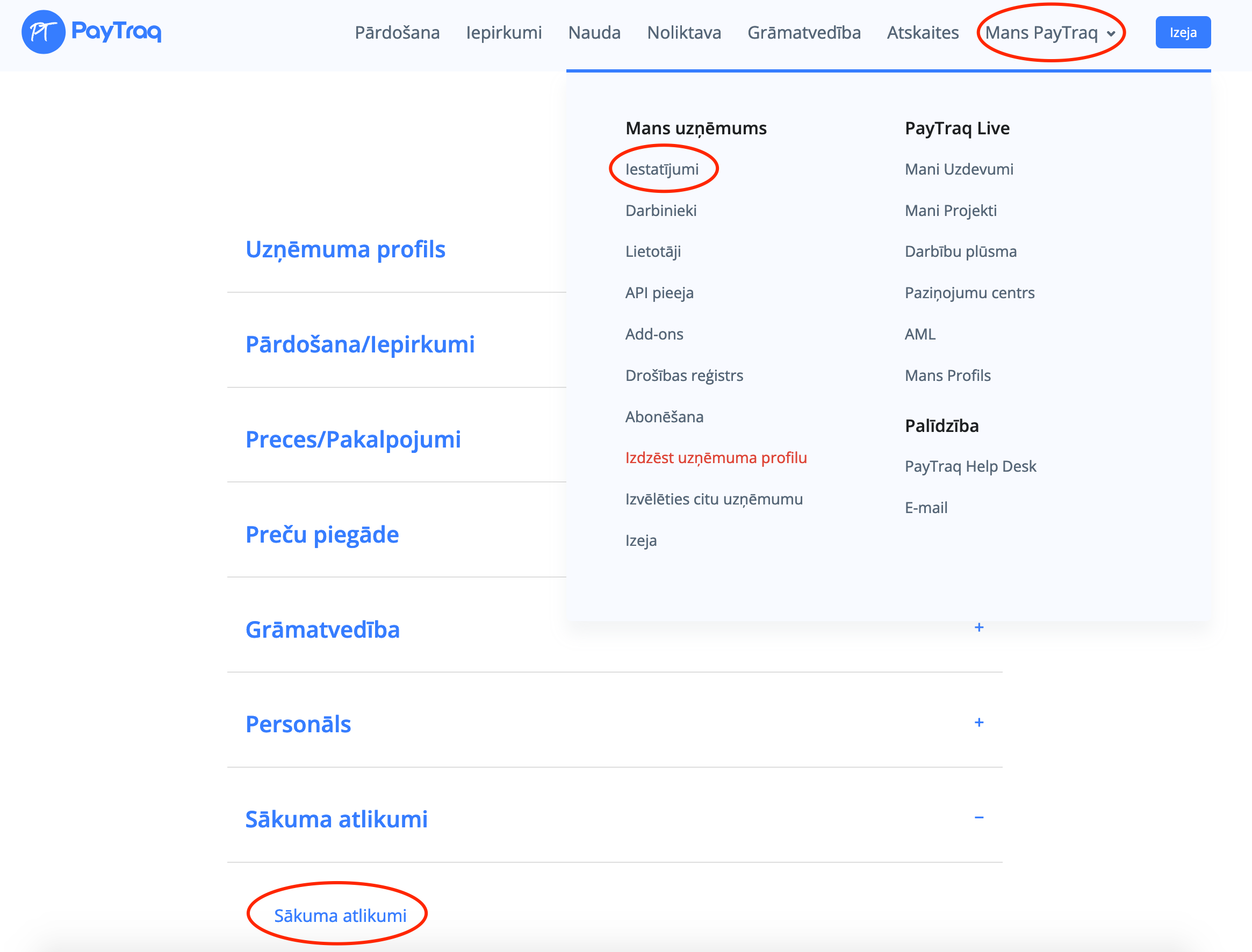This screenshot has width=1252, height=952.
Task: Open the Sākuma atlikumi link
Action: point(340,915)
